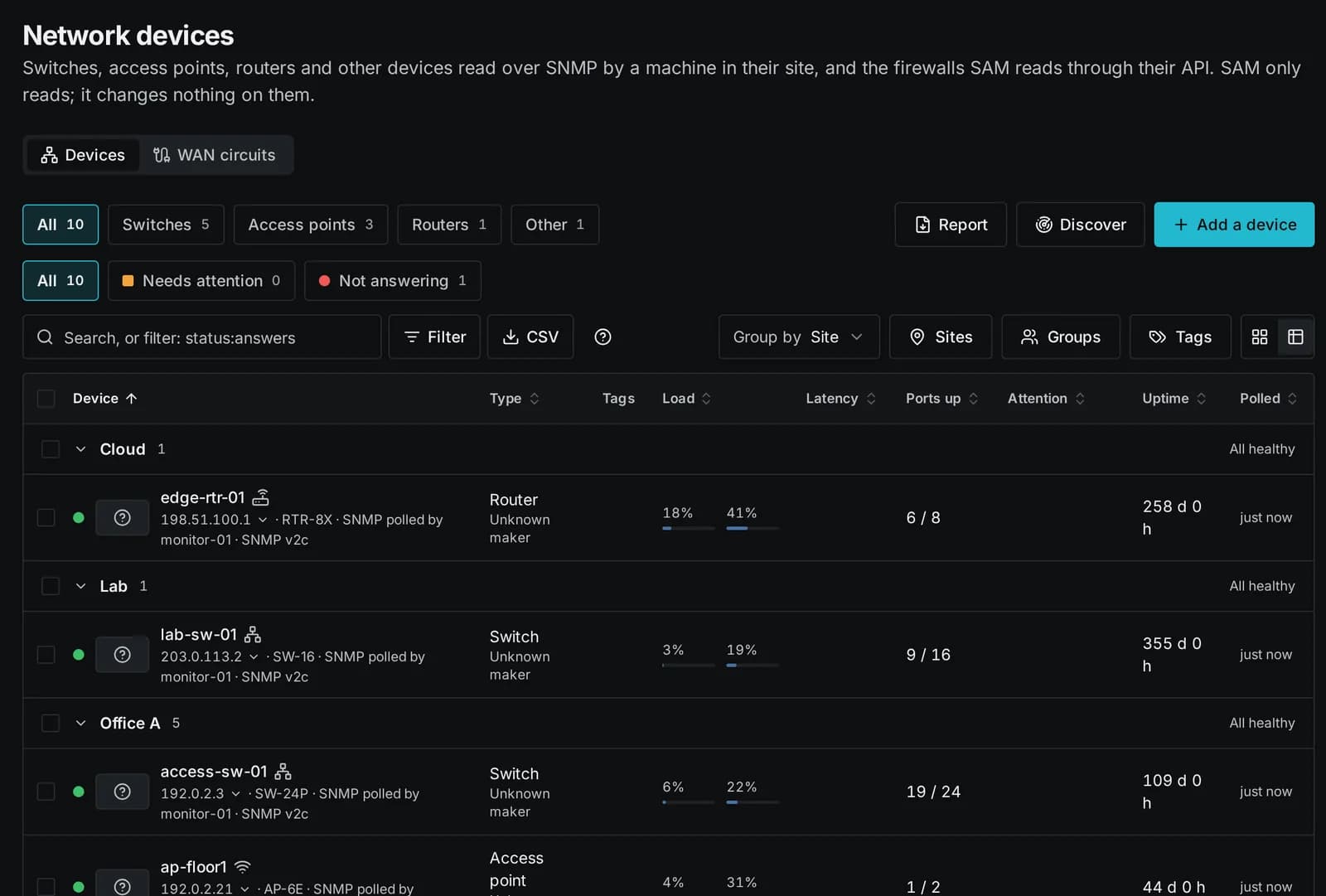Expand IP dropdown for 192.0.2.3
The width and height of the screenshot is (1326, 896).
(x=235, y=794)
